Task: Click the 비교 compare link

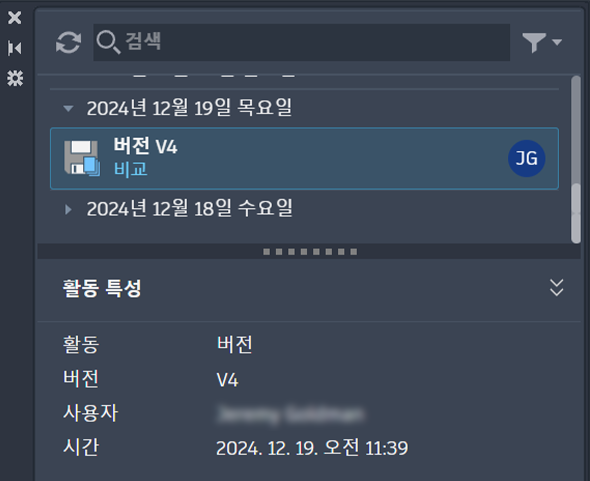Action: coord(131,169)
